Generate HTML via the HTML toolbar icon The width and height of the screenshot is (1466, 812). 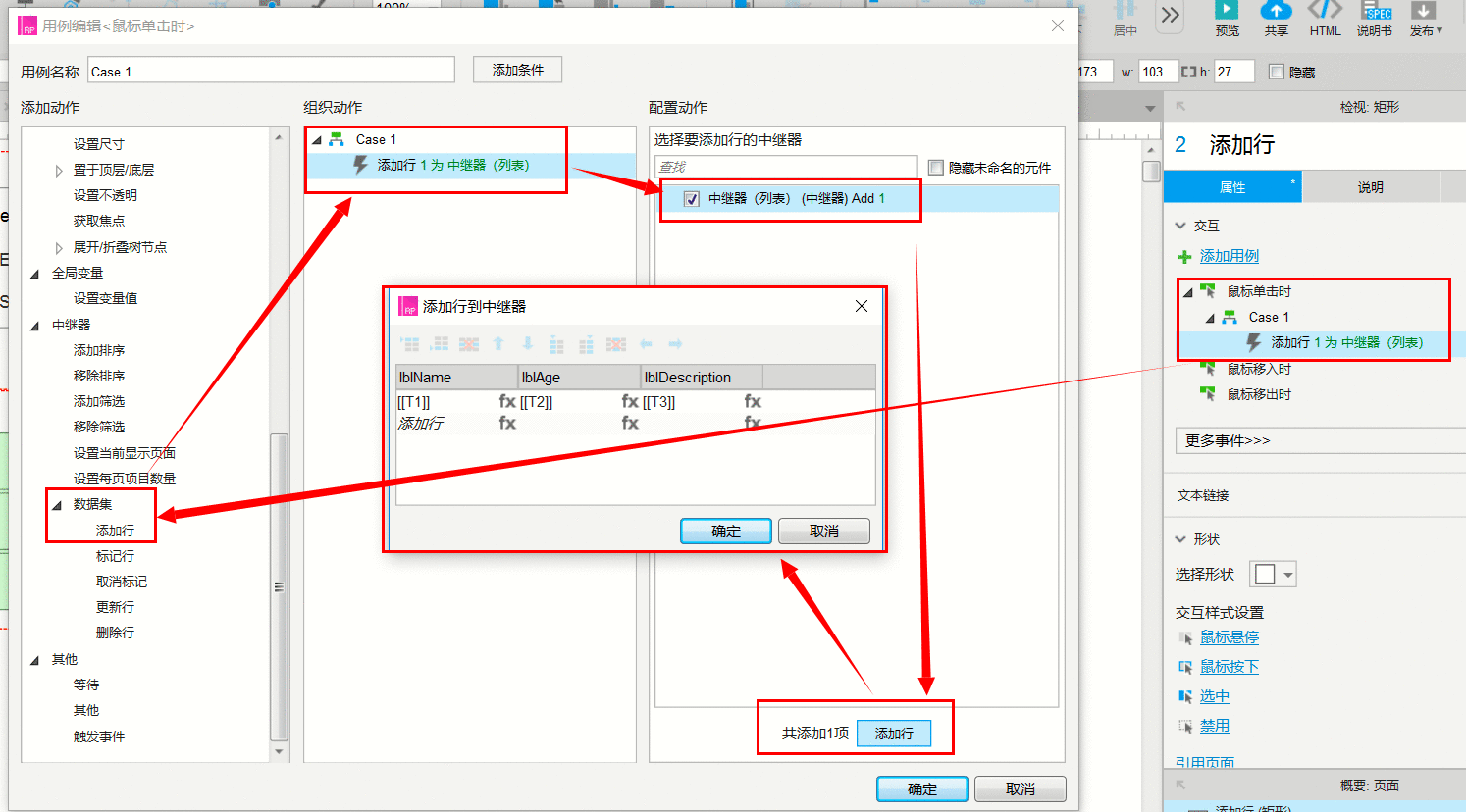click(x=1325, y=11)
